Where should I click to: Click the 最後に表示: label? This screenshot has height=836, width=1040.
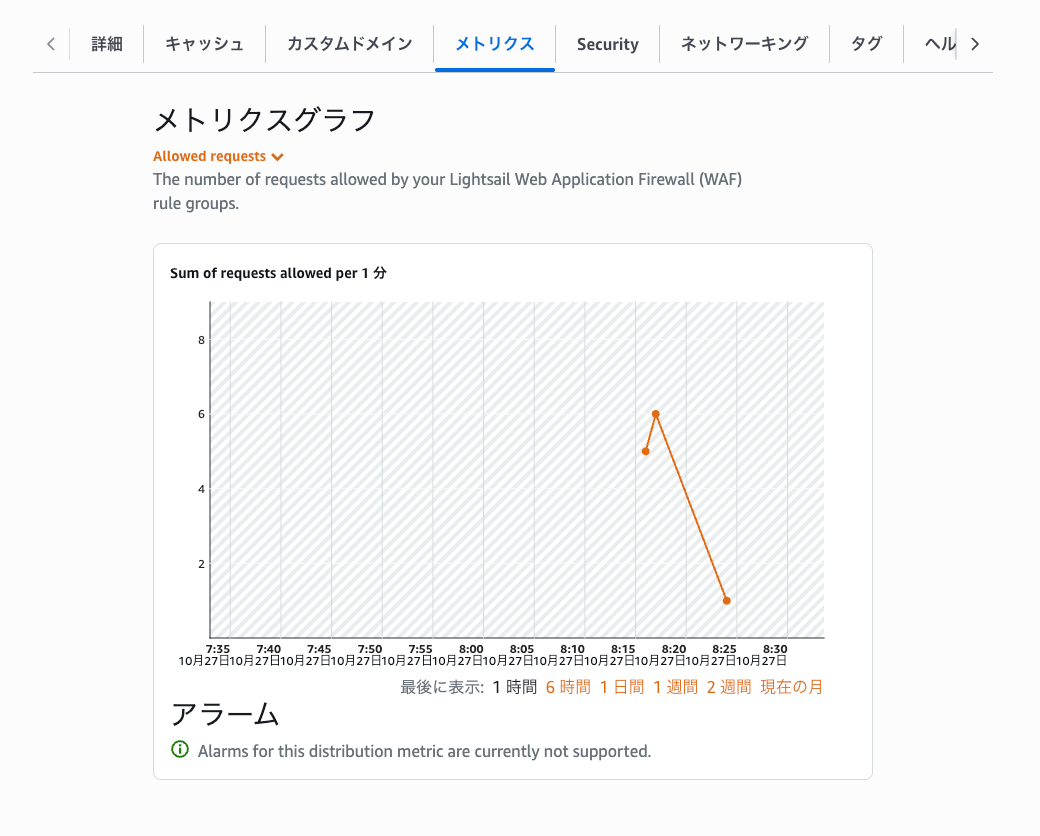point(442,687)
